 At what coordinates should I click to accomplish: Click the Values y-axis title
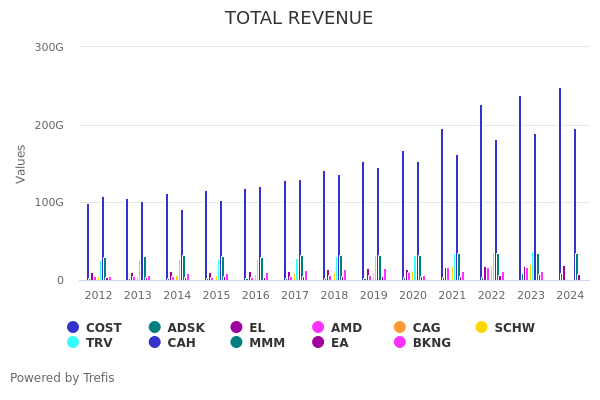click(x=22, y=163)
